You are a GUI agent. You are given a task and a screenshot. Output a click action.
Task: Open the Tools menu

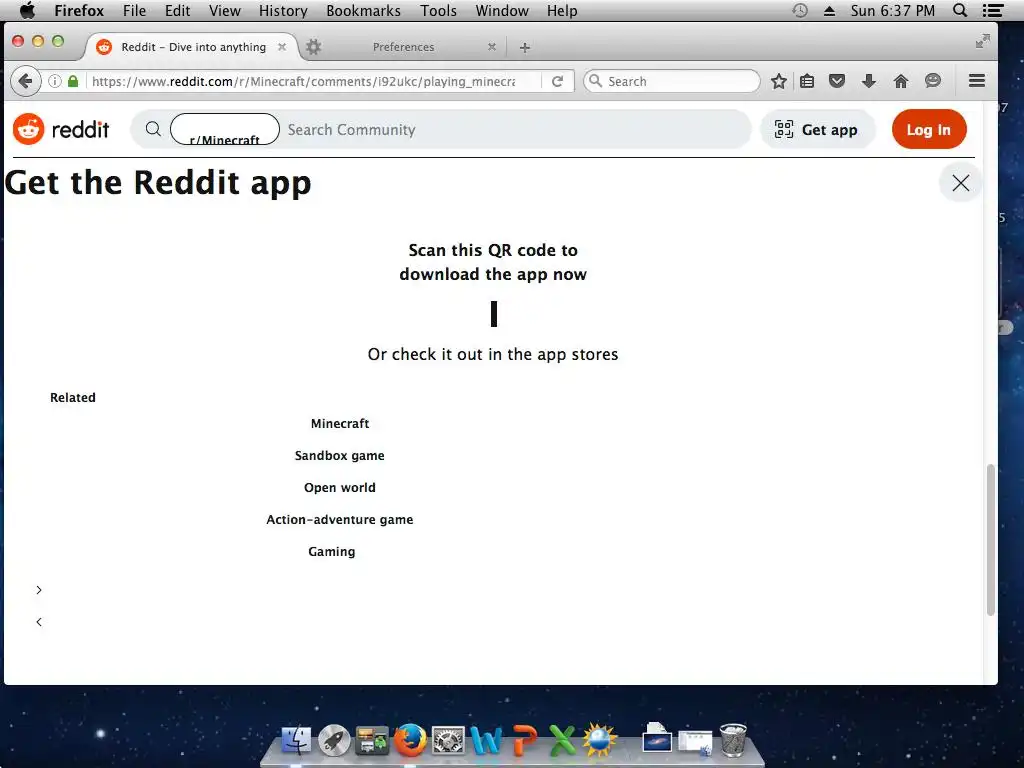click(438, 10)
